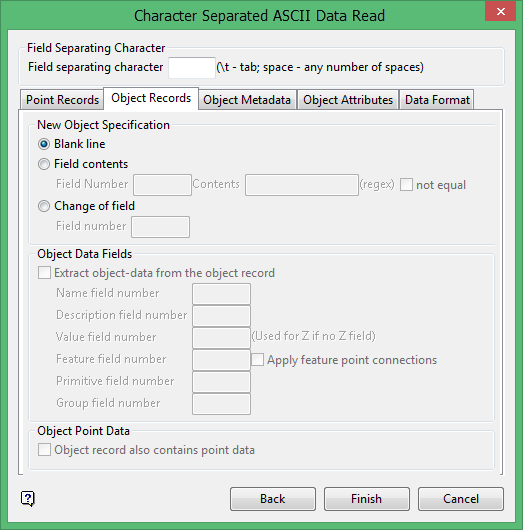Click the Field number box under Change of field
Image resolution: width=523 pixels, height=530 pixels.
161,227
